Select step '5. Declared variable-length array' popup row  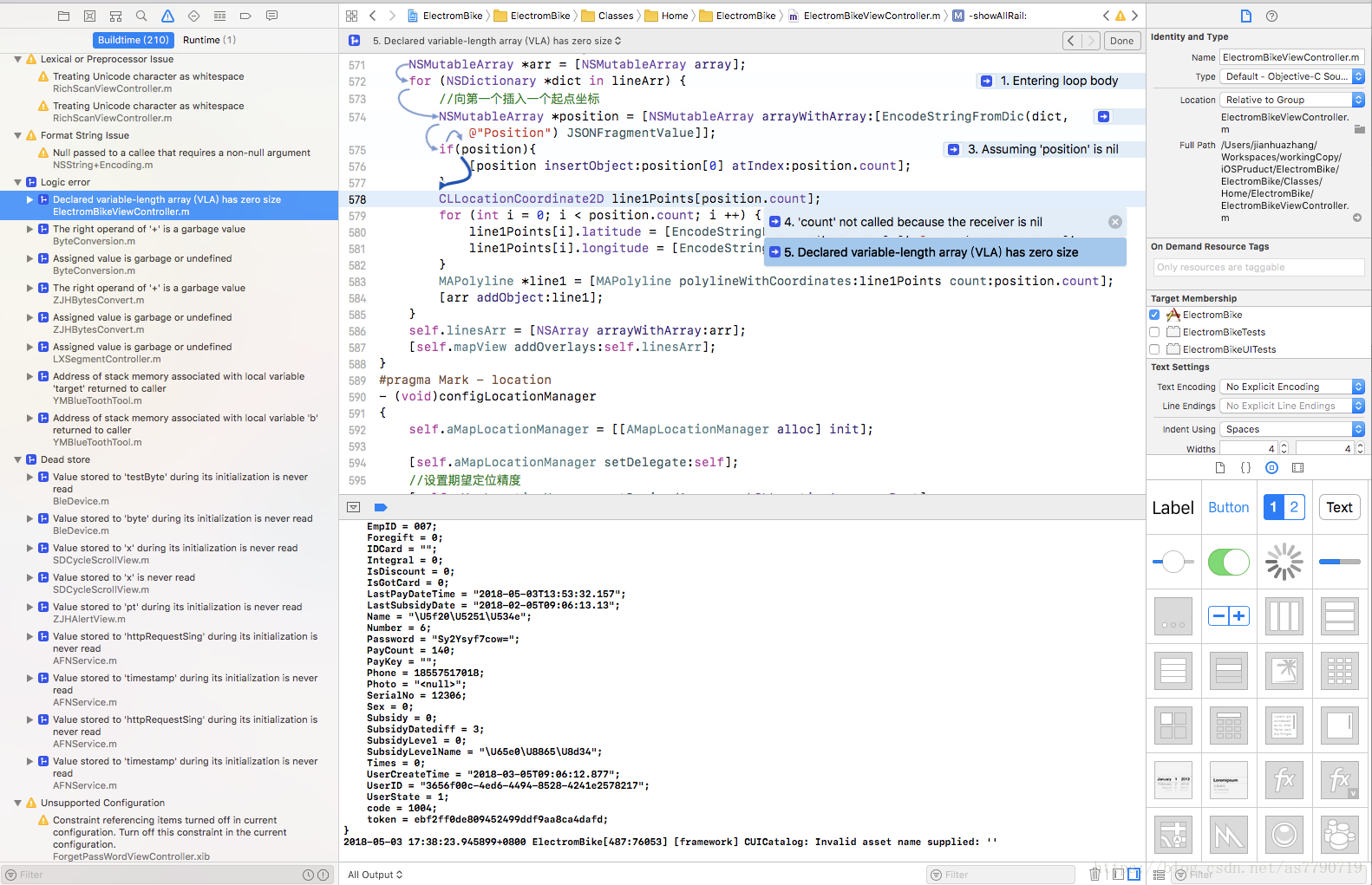(x=945, y=252)
